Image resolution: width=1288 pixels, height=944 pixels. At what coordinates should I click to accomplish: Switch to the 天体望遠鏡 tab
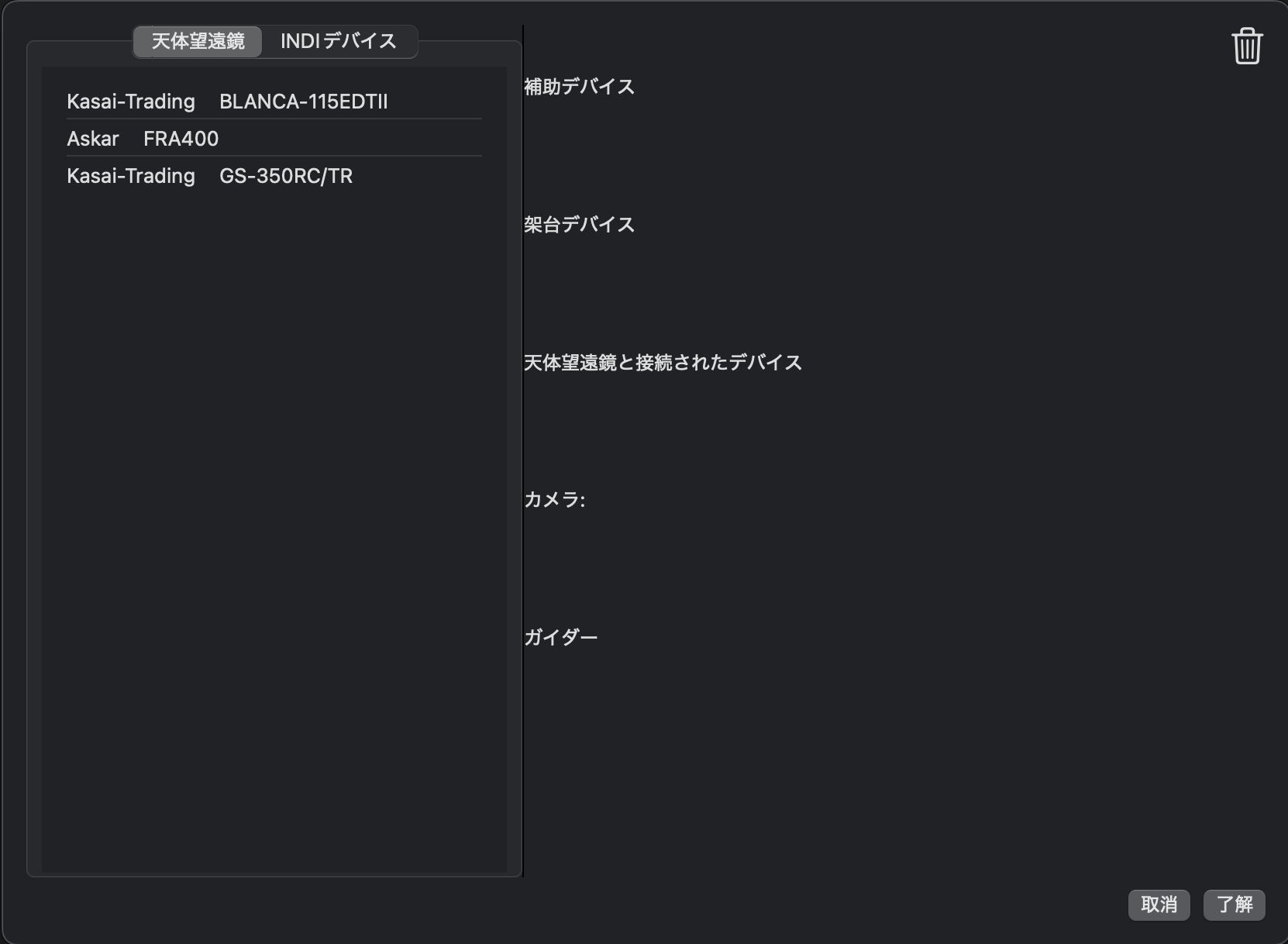point(198,41)
